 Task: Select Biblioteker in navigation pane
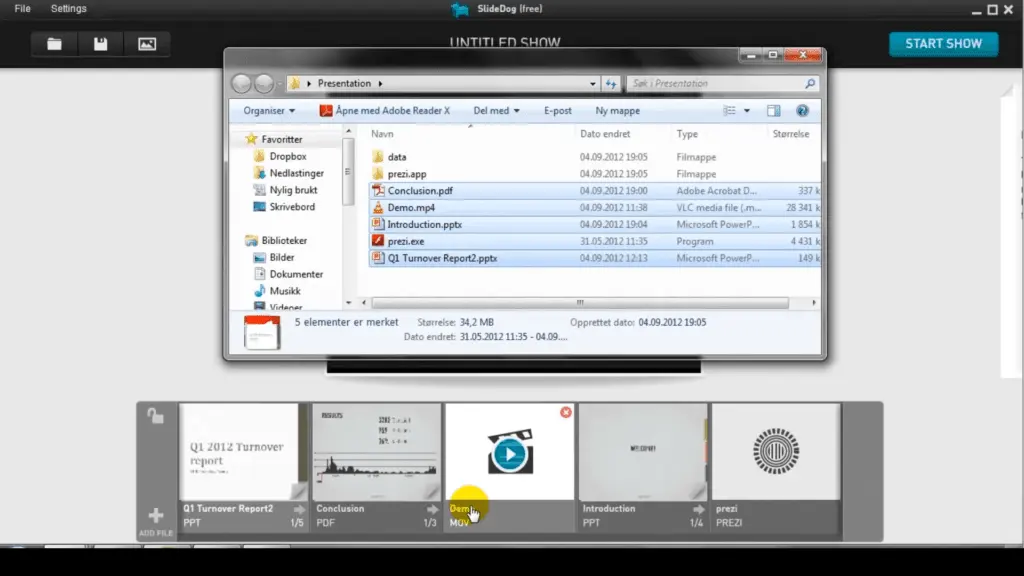(284, 240)
